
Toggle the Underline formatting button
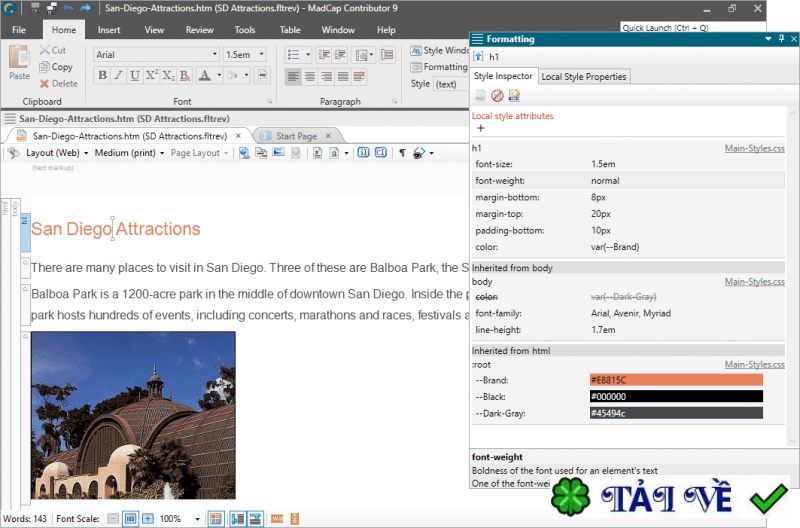tap(134, 75)
